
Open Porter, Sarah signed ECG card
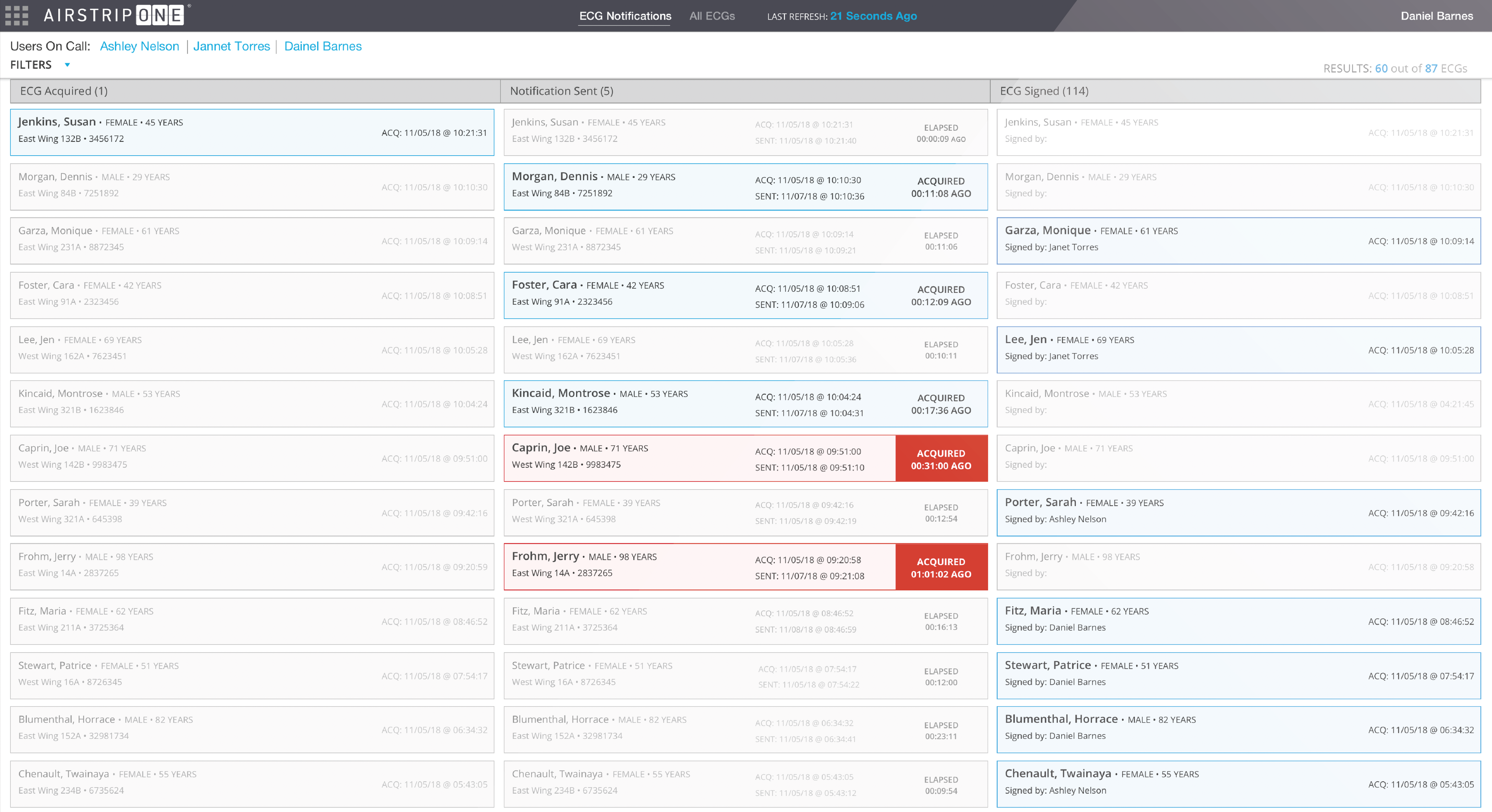point(1238,513)
